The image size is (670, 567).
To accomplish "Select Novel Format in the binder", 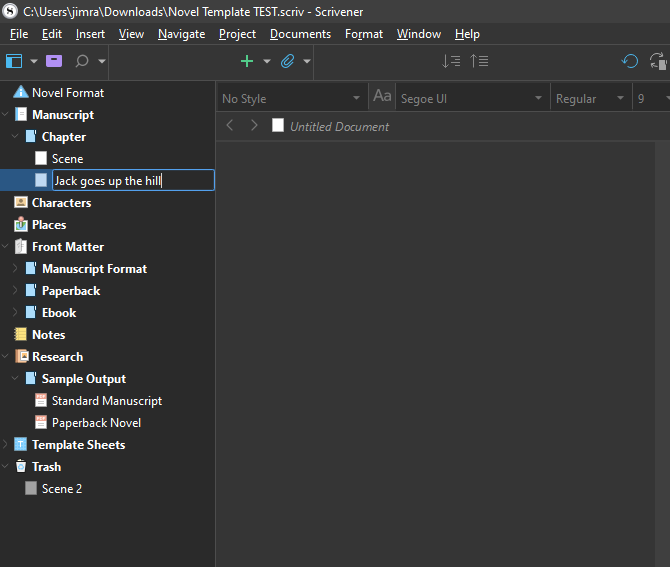I will click(x=68, y=93).
